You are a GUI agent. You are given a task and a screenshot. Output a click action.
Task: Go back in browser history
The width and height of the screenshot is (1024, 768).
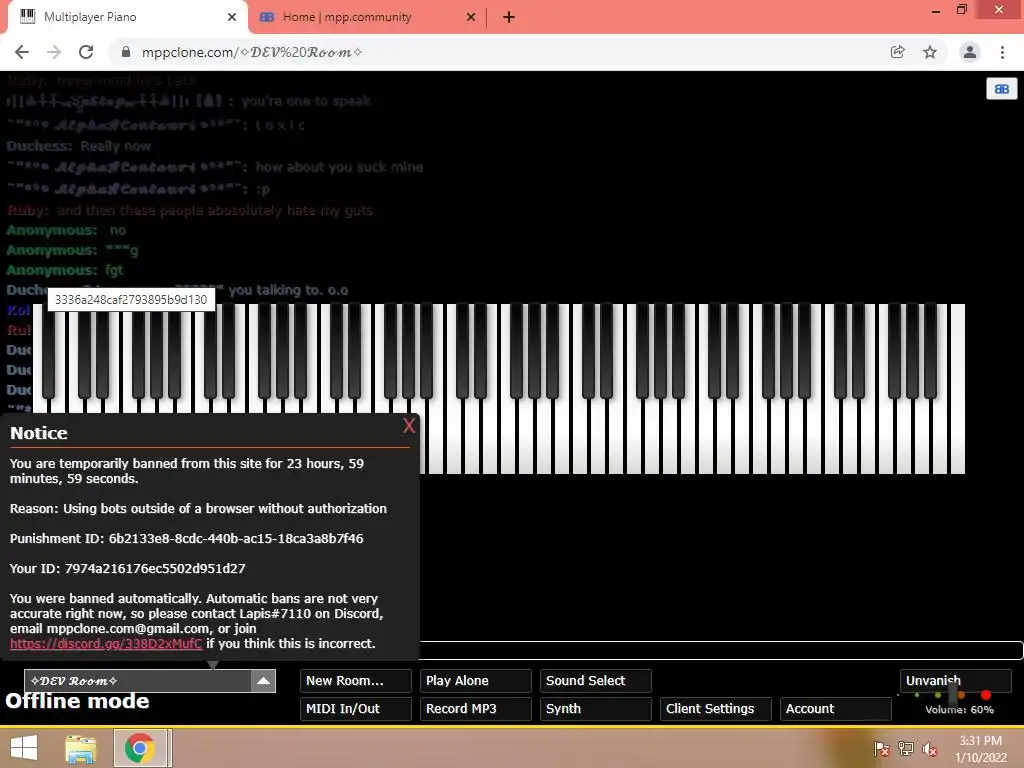22,52
